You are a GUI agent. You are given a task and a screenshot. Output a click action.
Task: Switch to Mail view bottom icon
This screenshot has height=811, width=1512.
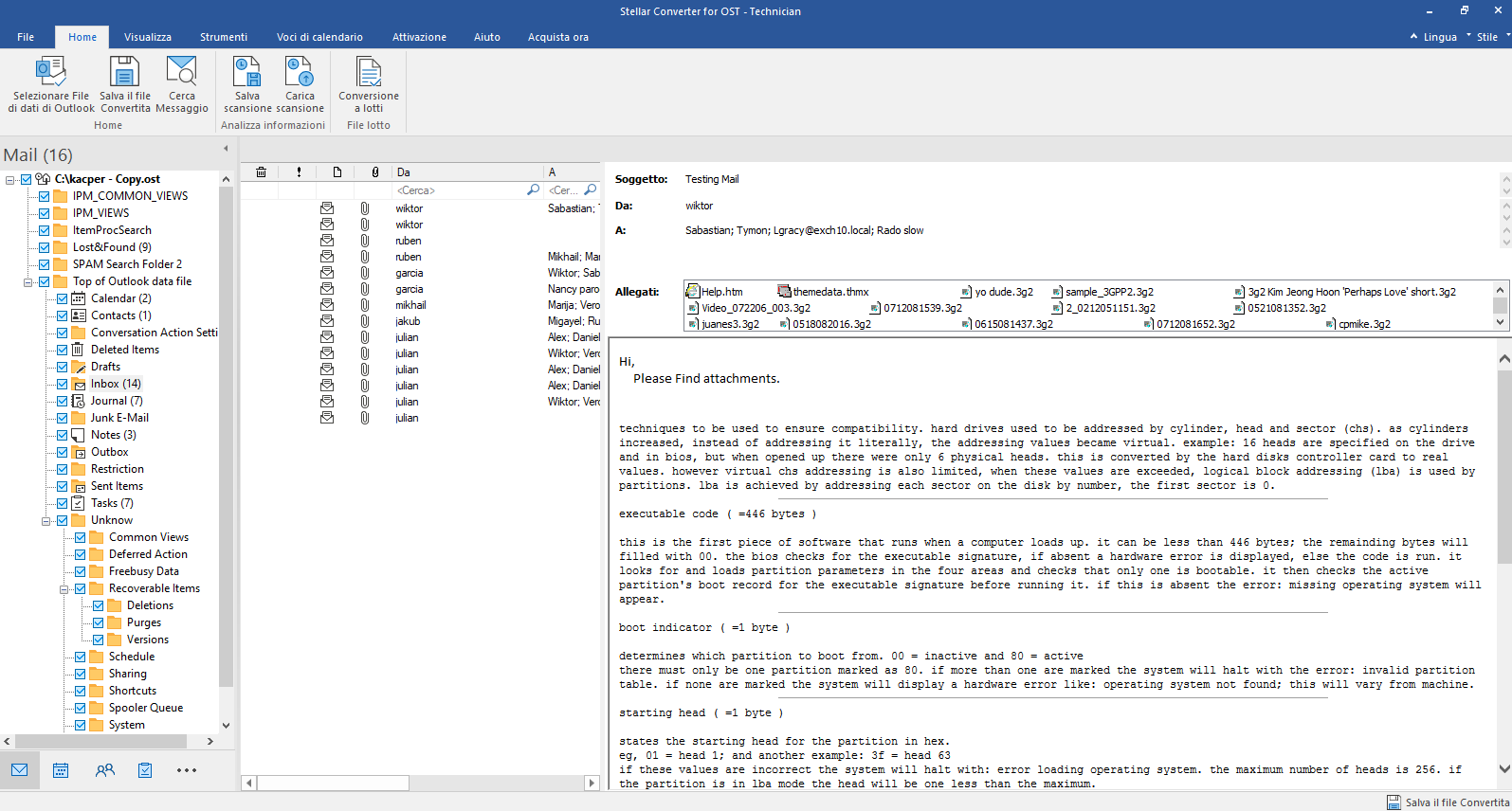20,770
